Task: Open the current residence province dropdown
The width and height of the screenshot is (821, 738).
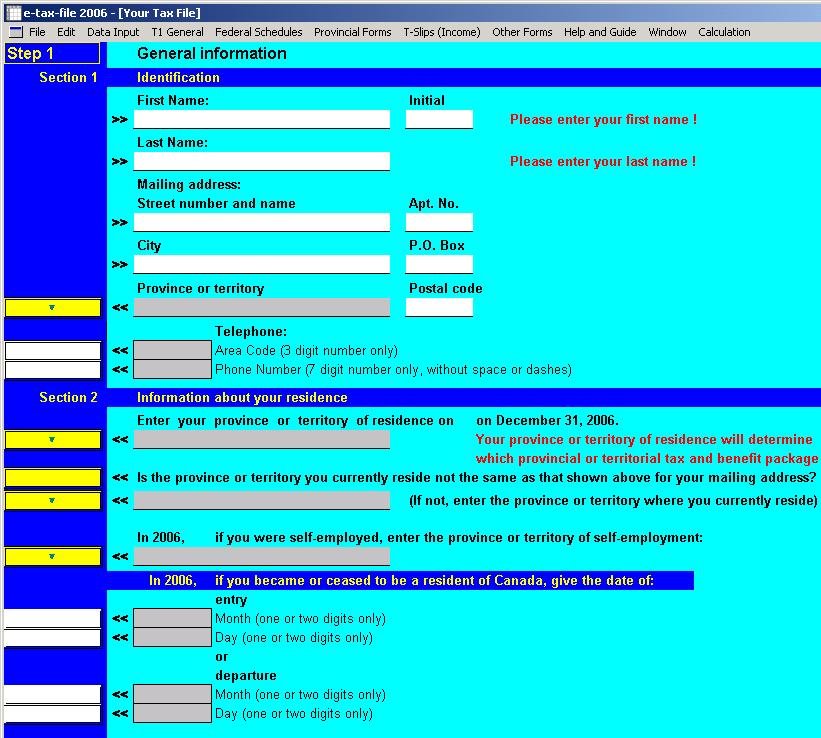Action: click(52, 501)
